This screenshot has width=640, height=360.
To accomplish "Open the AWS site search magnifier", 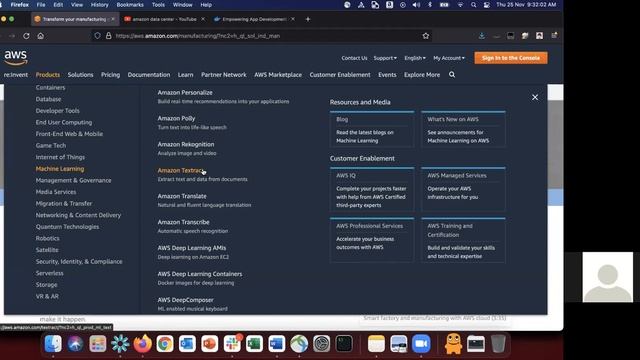I will click(452, 75).
